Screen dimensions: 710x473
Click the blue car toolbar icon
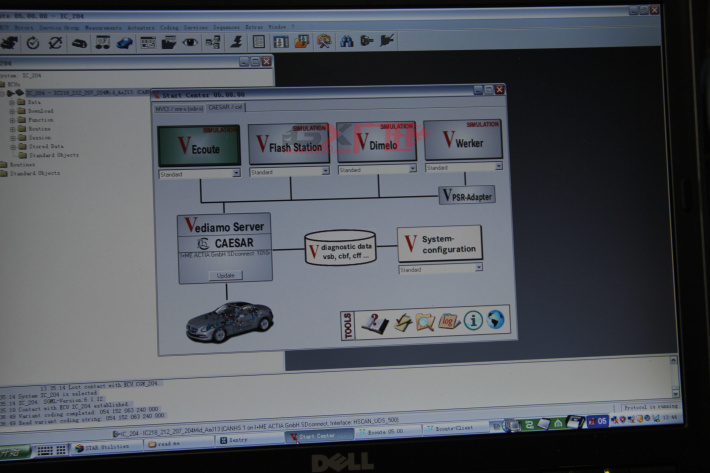pos(125,43)
